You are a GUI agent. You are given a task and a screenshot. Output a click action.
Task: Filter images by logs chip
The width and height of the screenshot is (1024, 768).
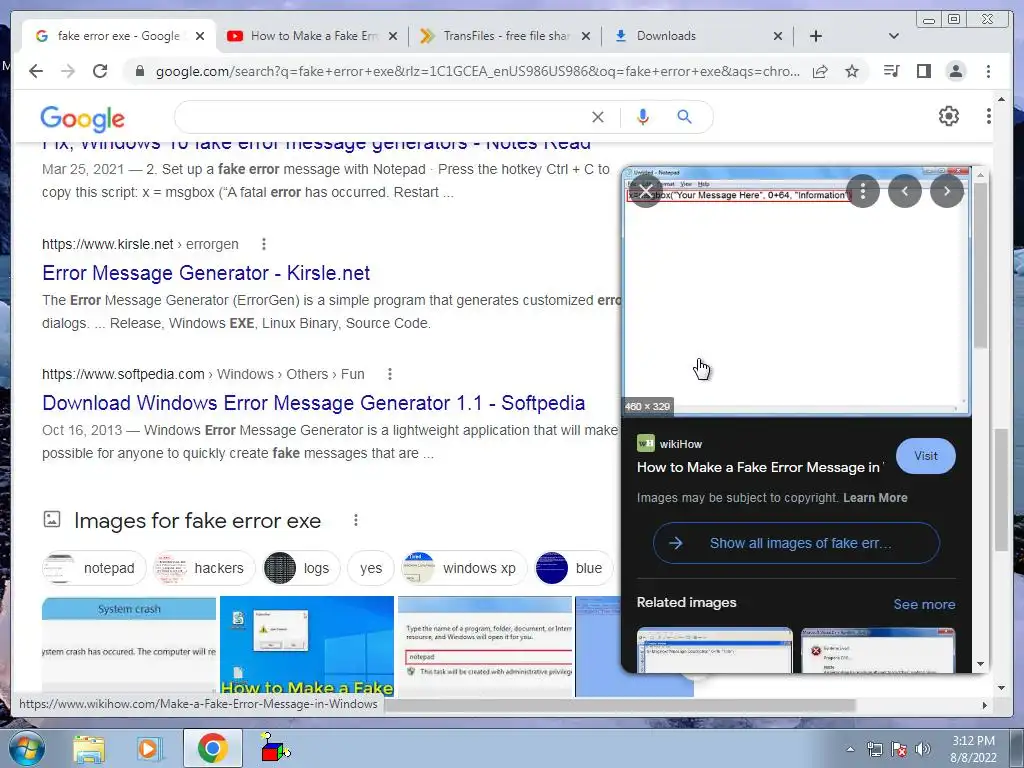302,568
